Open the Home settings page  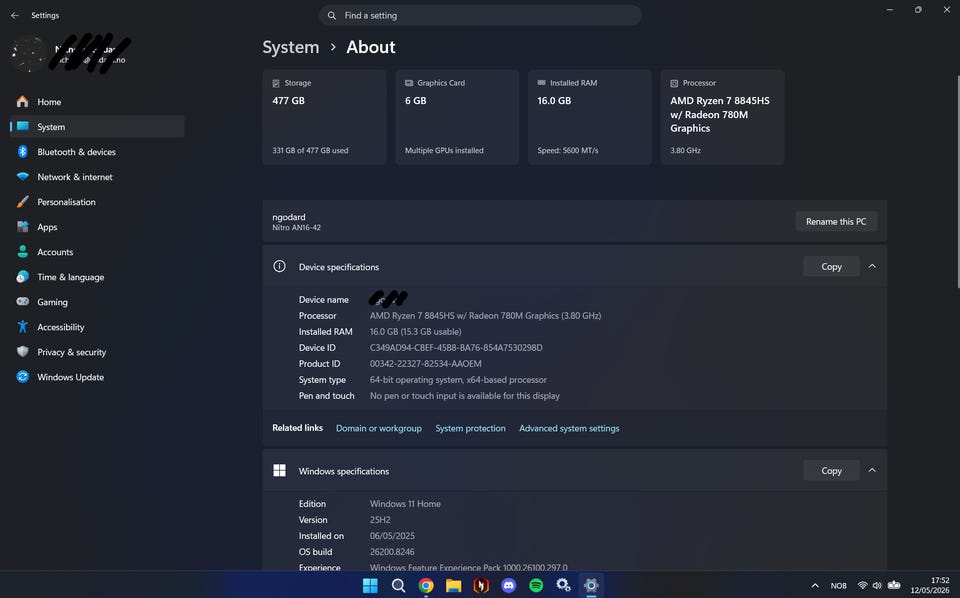click(97, 102)
